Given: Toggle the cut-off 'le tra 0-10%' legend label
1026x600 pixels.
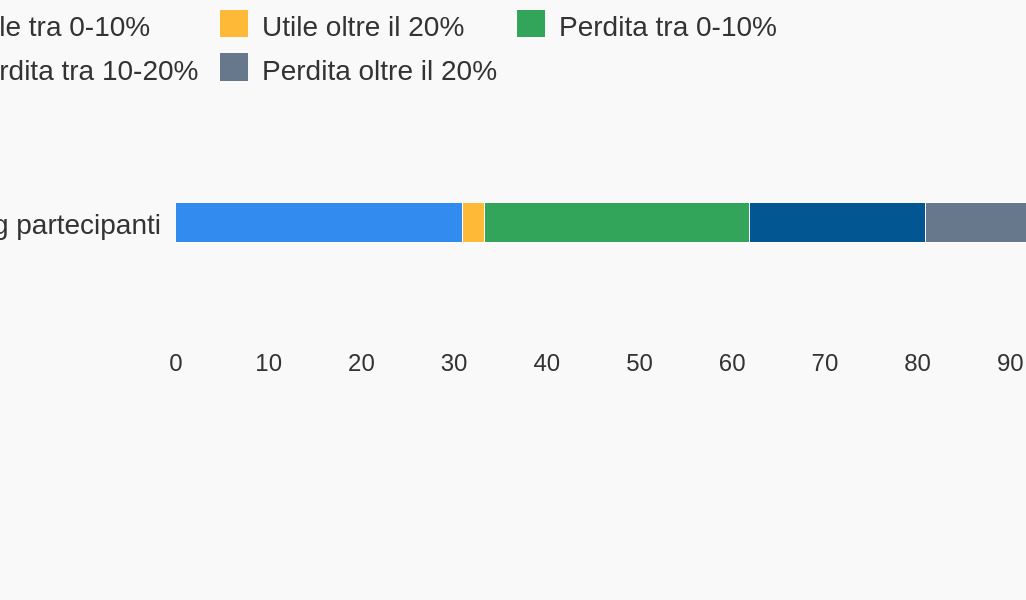Looking at the screenshot, I should (x=74, y=27).
